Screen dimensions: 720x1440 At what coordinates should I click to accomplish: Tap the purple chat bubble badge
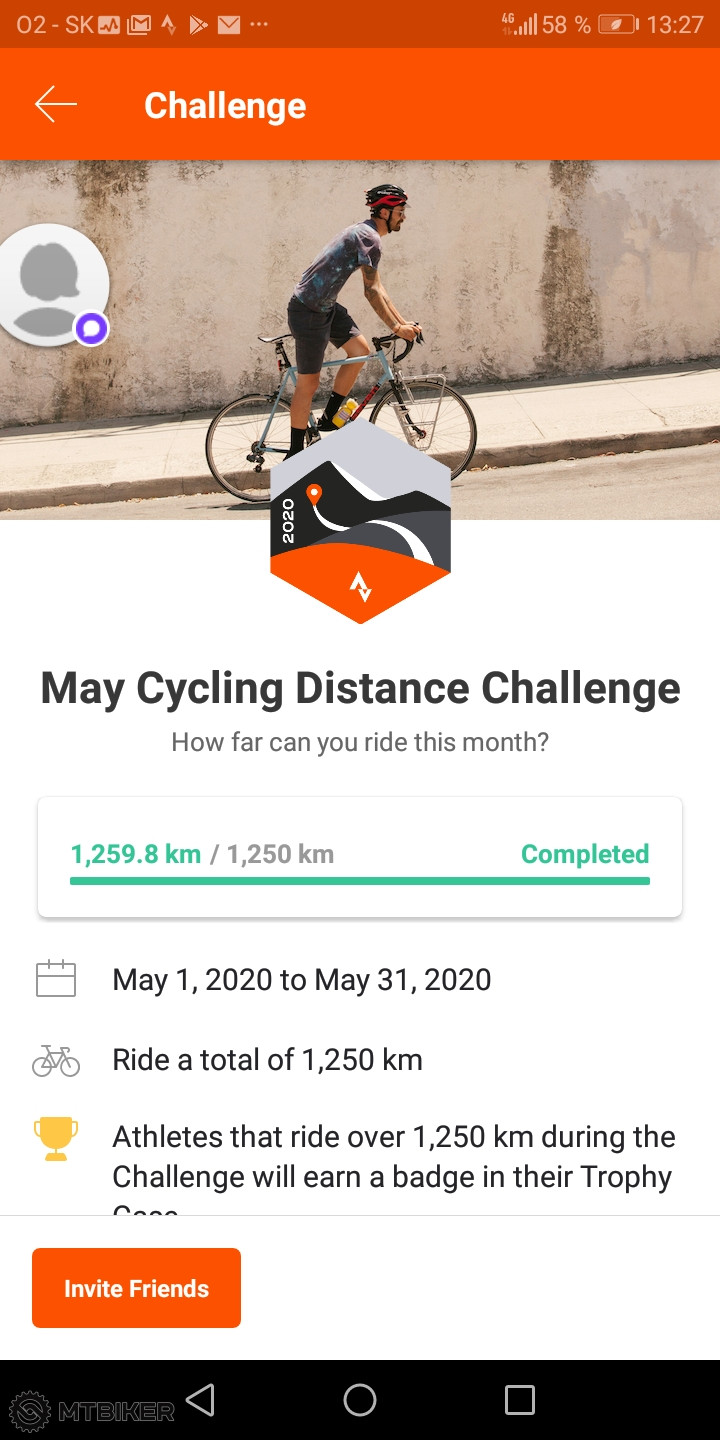tap(92, 328)
